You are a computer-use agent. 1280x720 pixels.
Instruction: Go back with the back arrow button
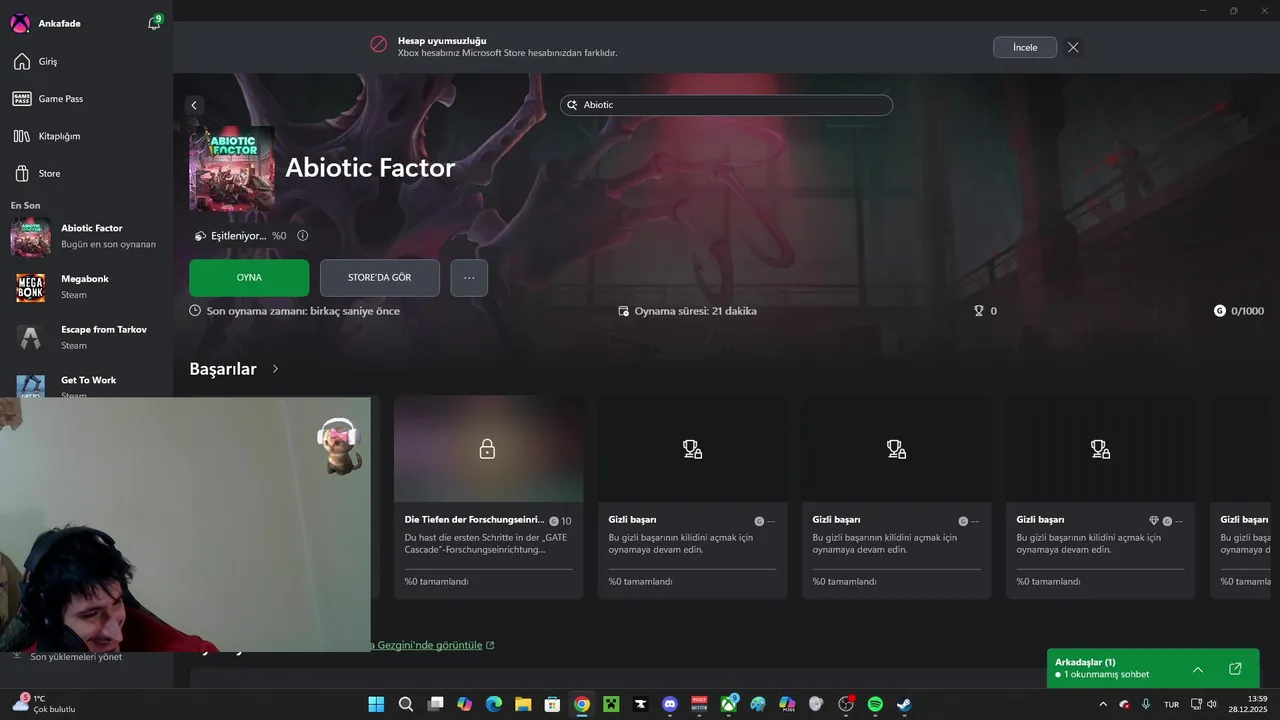tap(194, 105)
